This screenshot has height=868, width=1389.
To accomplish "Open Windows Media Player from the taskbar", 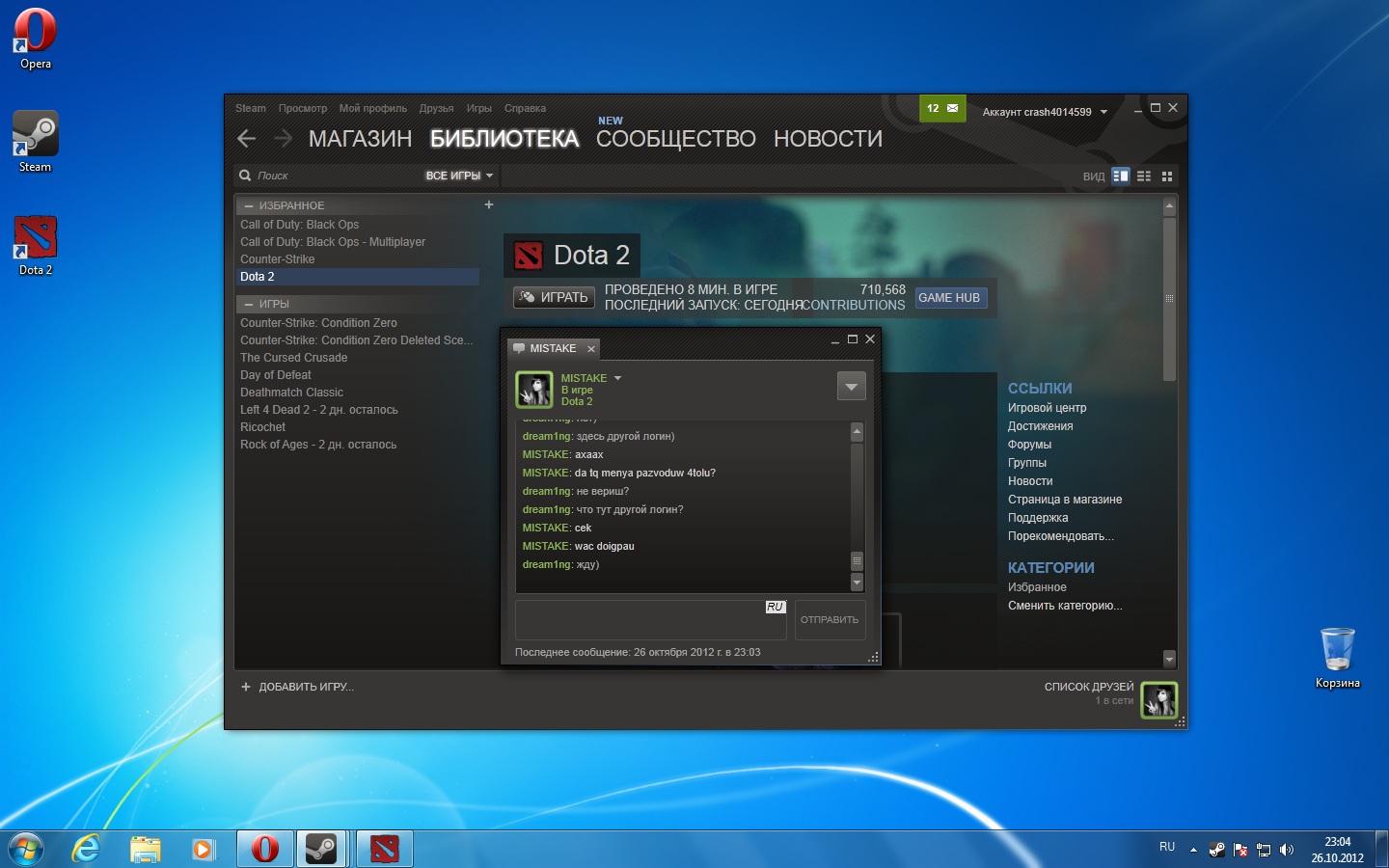I will coord(203,849).
